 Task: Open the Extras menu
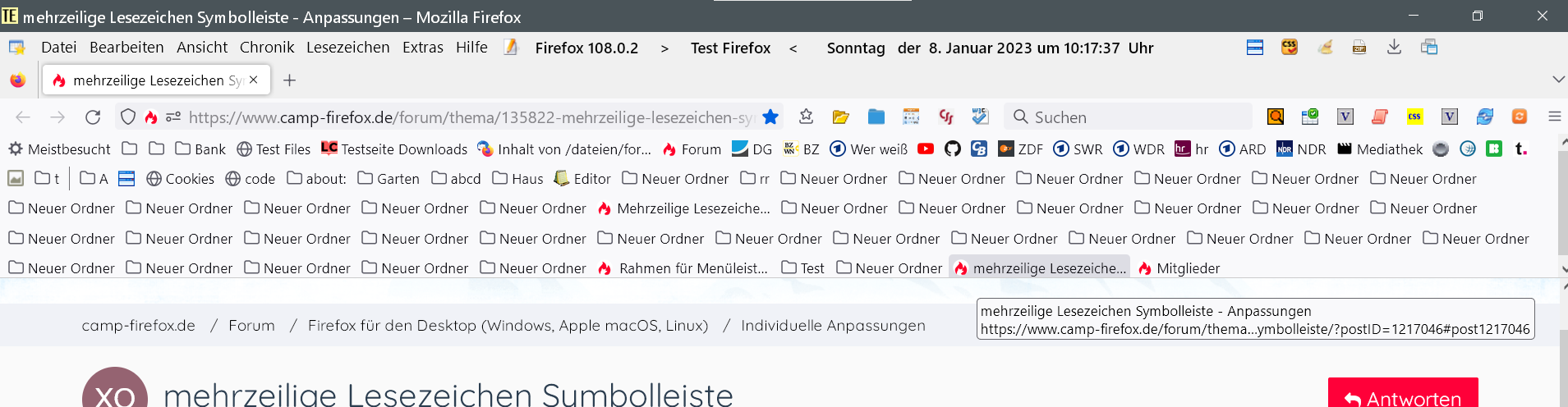tap(422, 48)
